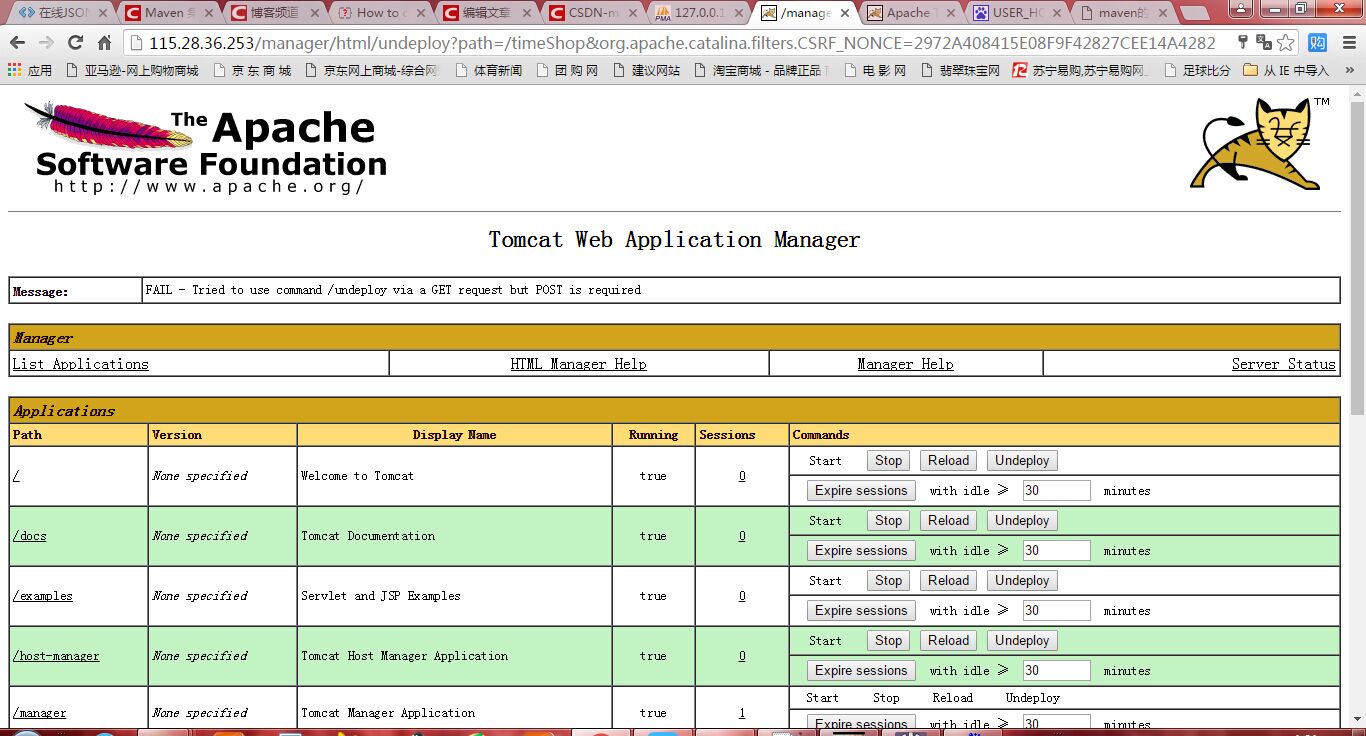Undeploy the root / application
The image size is (1366, 736).
tap(1022, 461)
